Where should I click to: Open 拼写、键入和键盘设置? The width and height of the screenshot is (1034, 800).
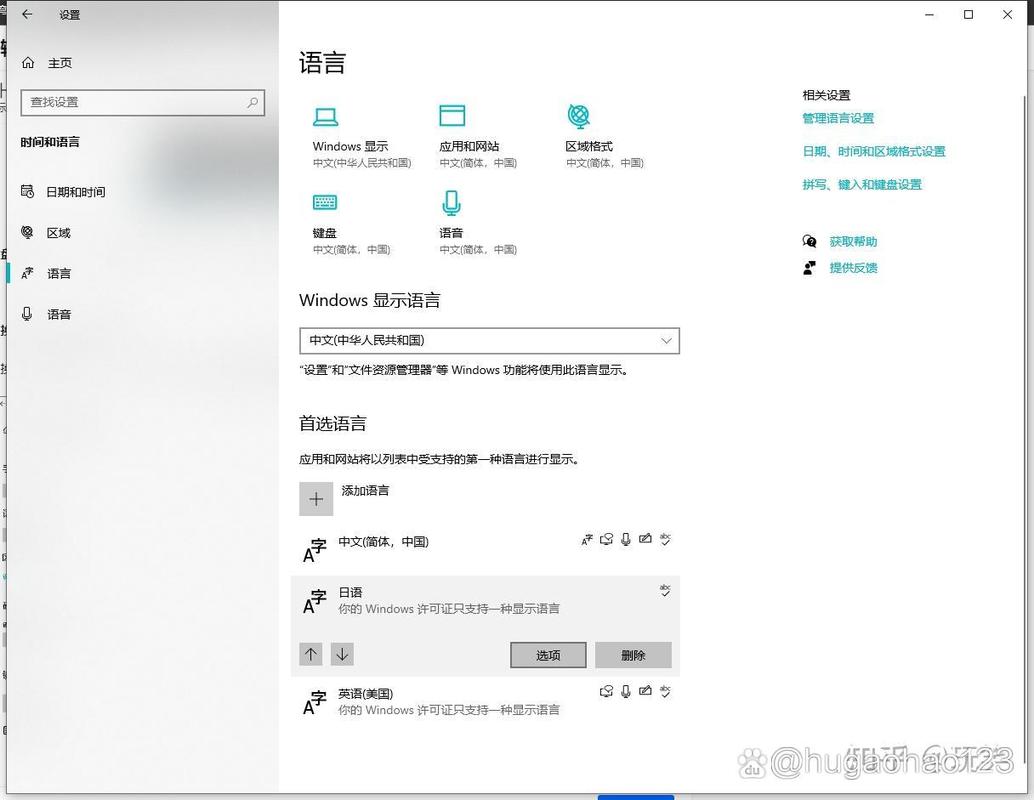pyautogui.click(x=862, y=184)
